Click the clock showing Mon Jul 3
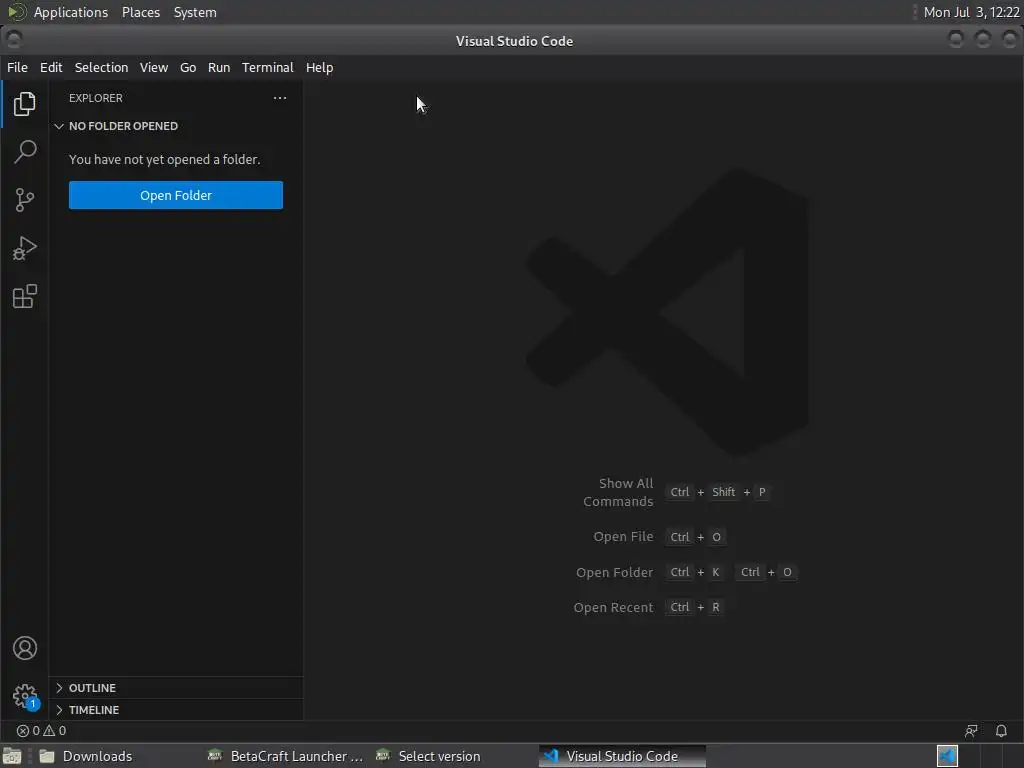Screen dimensions: 1024x768 971,12
